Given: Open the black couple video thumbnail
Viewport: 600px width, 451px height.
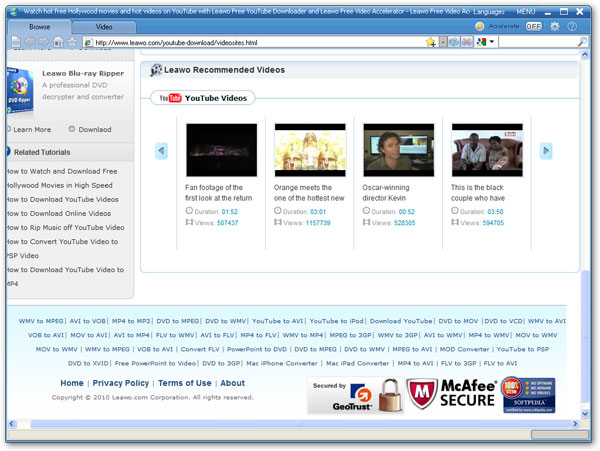Looking at the screenshot, I should click(487, 150).
